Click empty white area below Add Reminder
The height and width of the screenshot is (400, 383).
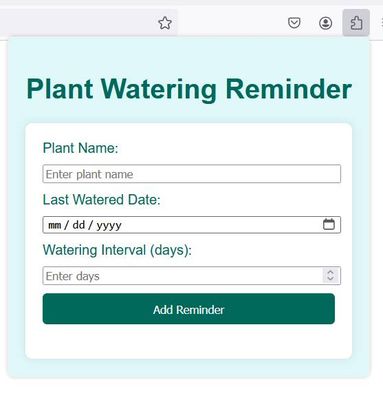coord(189,342)
